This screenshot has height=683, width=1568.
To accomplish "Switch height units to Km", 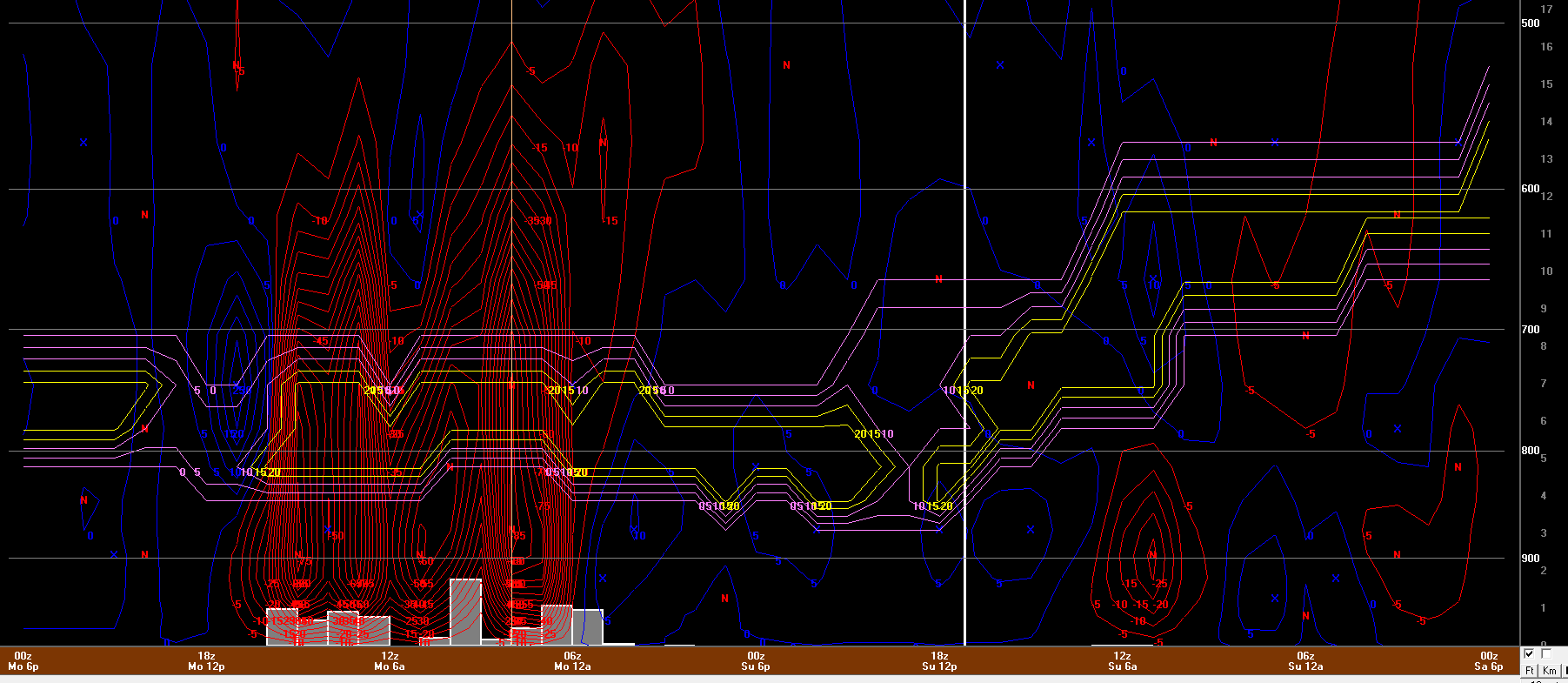I will pyautogui.click(x=1549, y=671).
